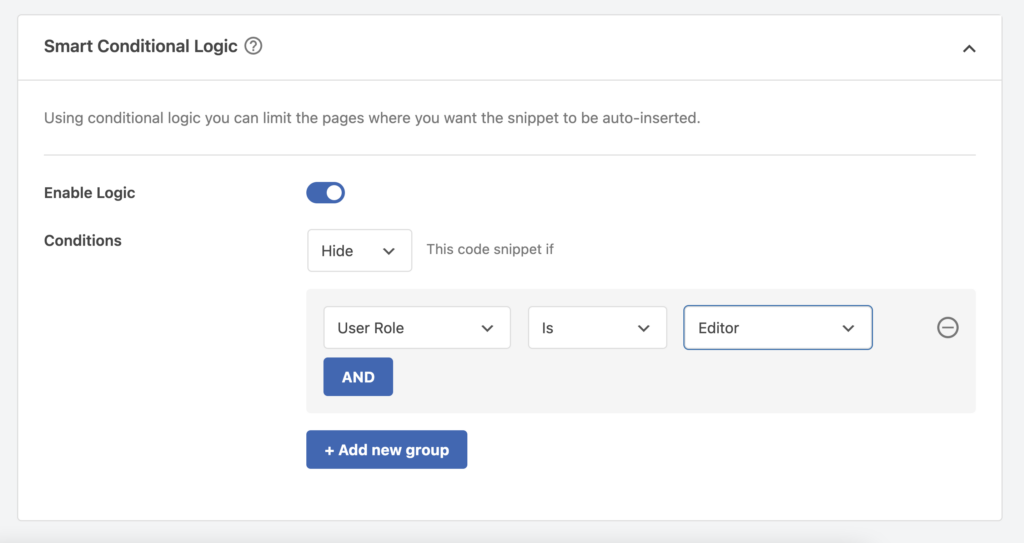Remove the User Role condition row
1024x543 pixels.
click(948, 327)
